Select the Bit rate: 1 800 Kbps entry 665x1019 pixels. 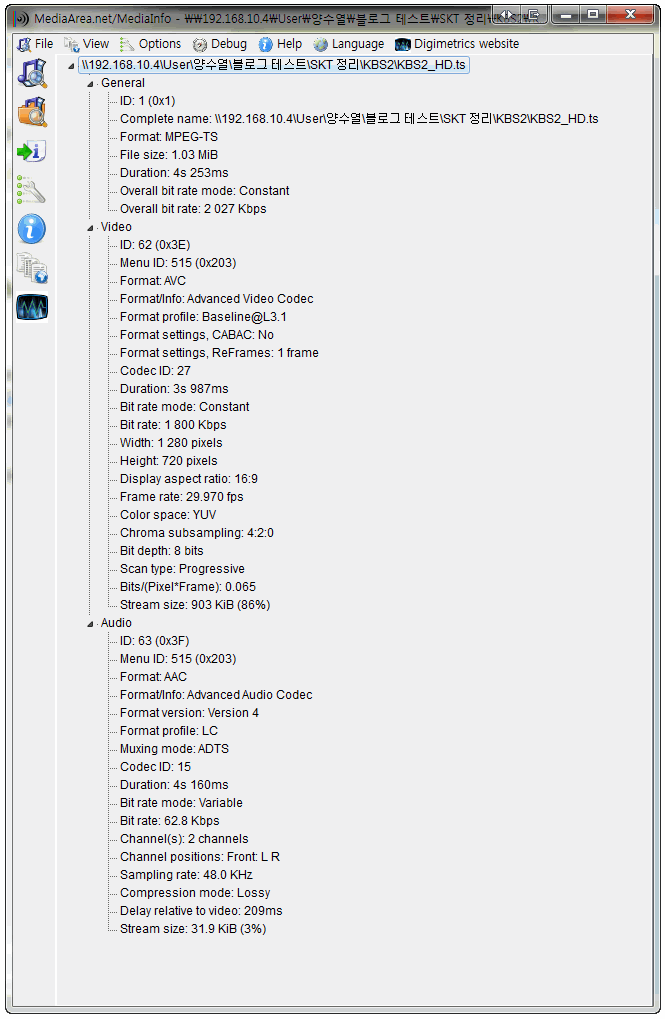pos(173,425)
